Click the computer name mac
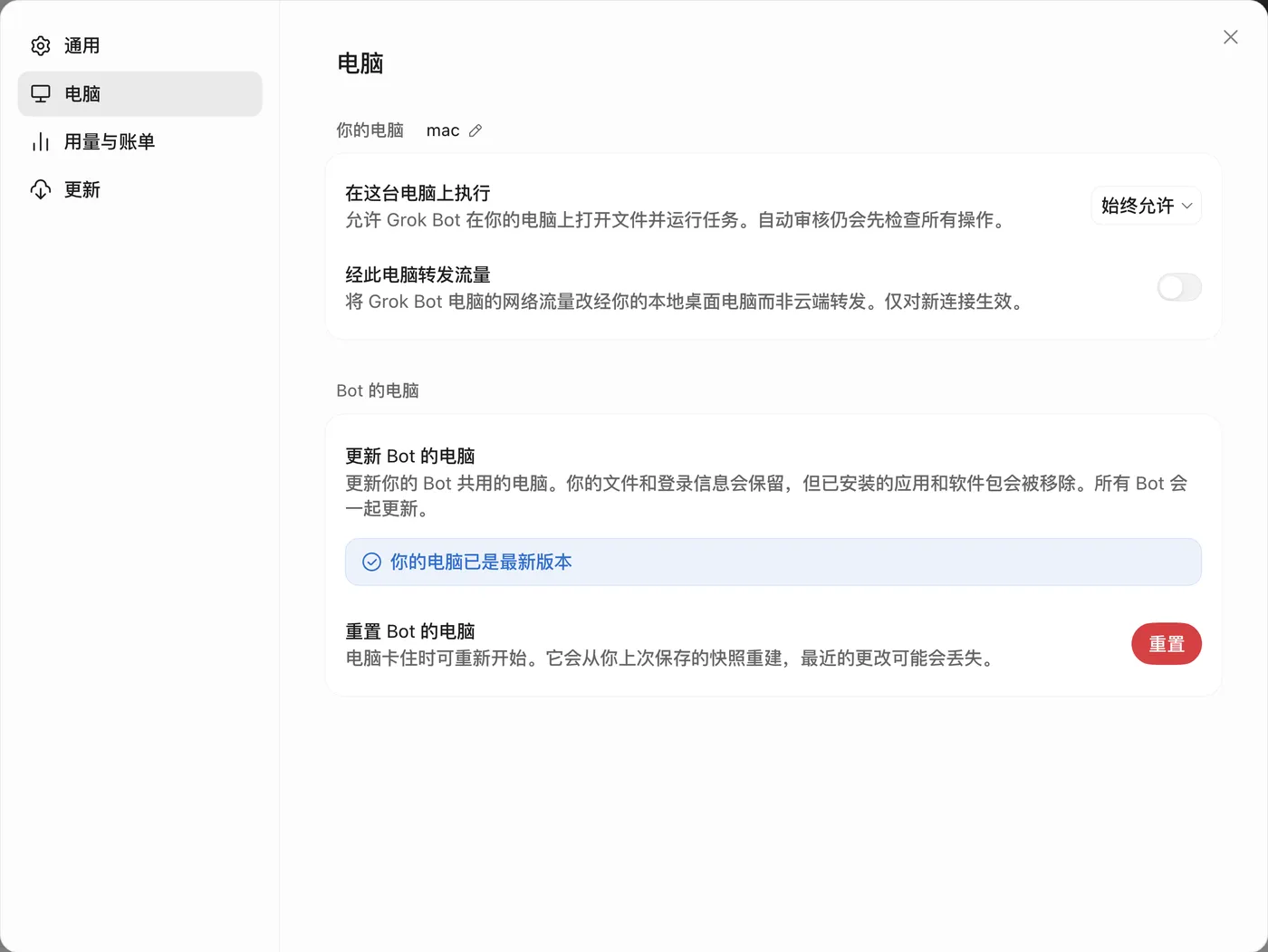Viewport: 1268px width, 952px height. point(443,130)
